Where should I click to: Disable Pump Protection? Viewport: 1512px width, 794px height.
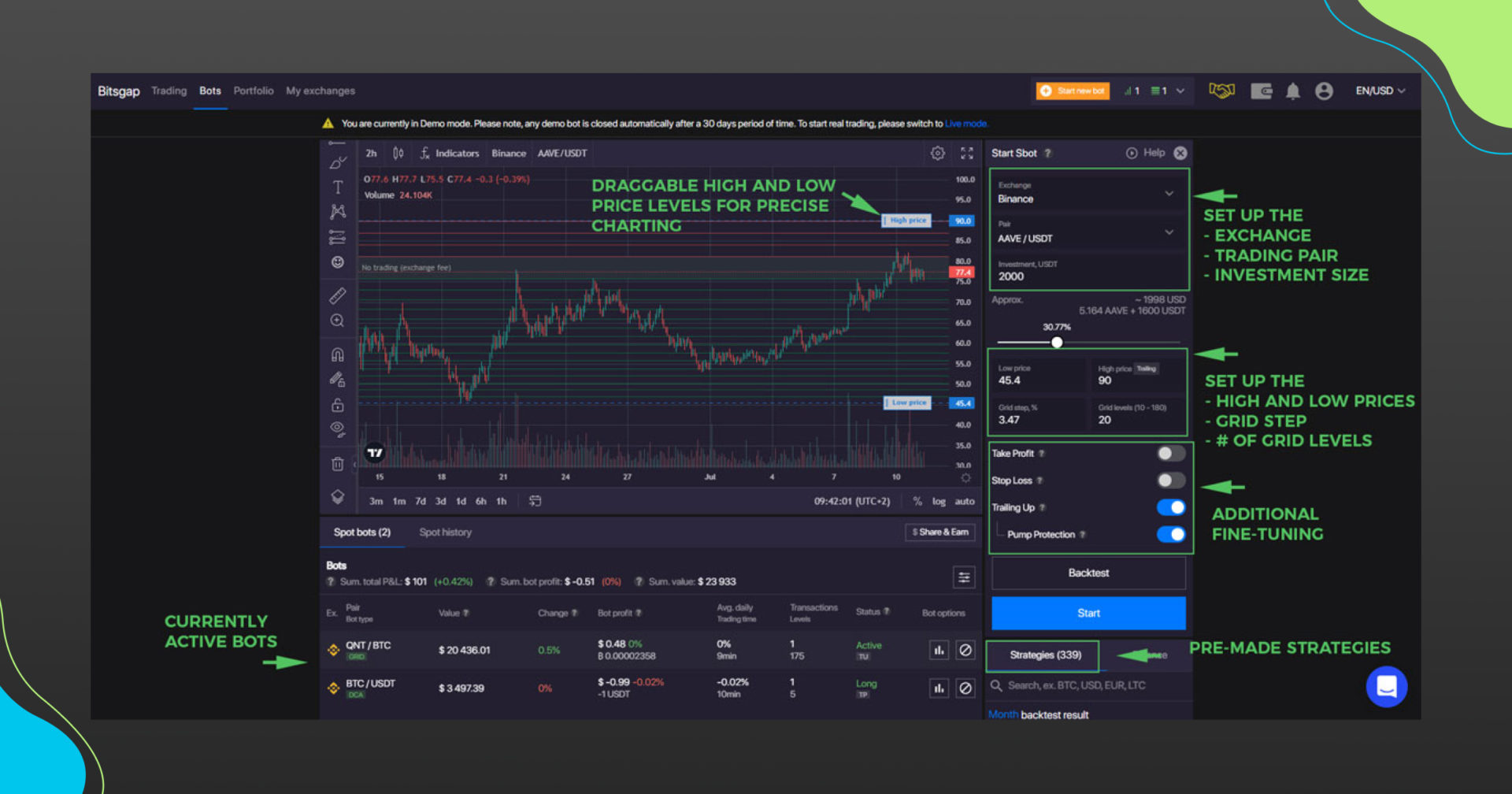[1171, 534]
